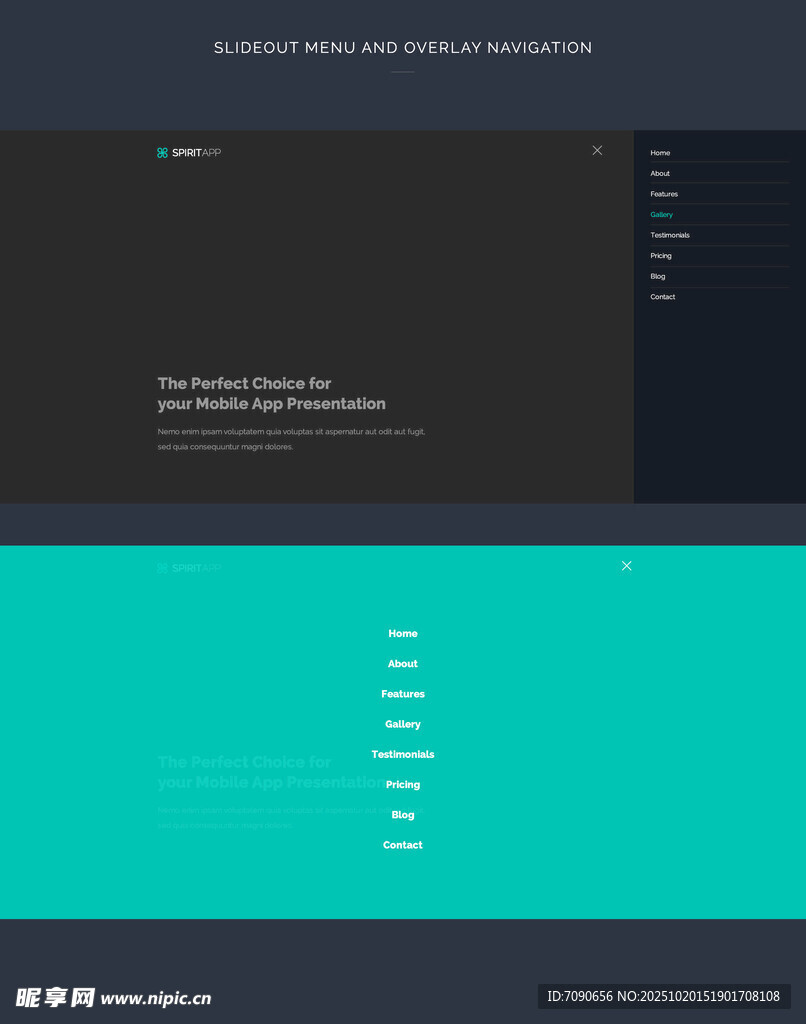The image size is (806, 1024).
Task: Go to Features in the slideout side menu
Action: pyautogui.click(x=664, y=194)
